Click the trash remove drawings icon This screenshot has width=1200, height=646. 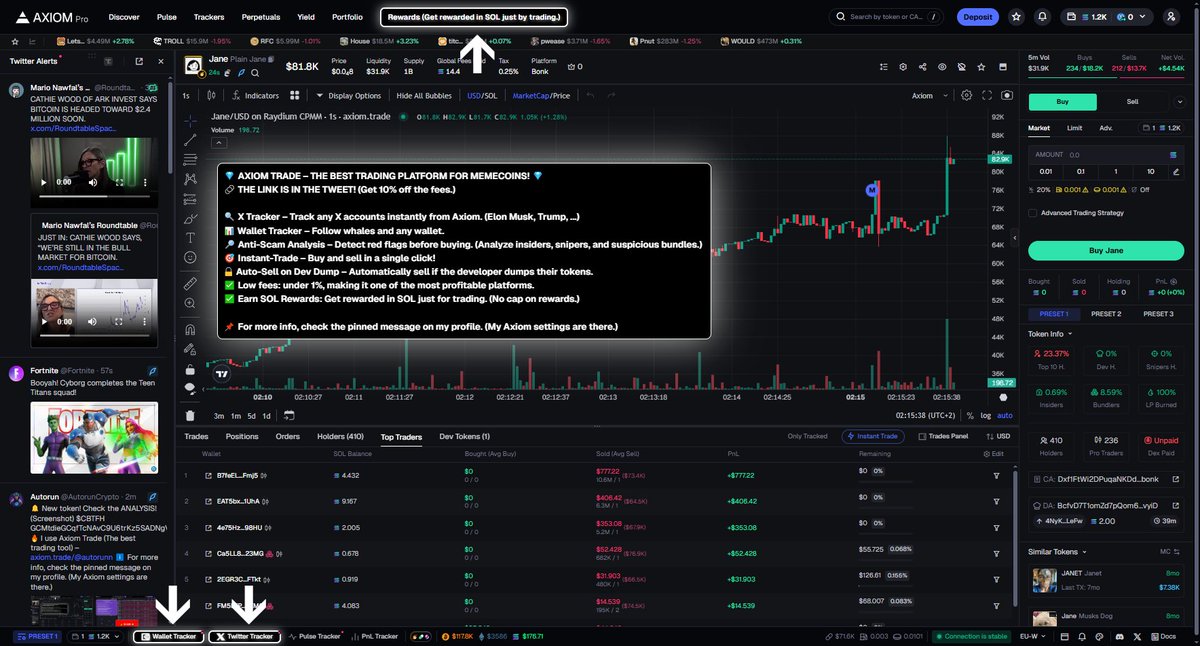pyautogui.click(x=190, y=415)
